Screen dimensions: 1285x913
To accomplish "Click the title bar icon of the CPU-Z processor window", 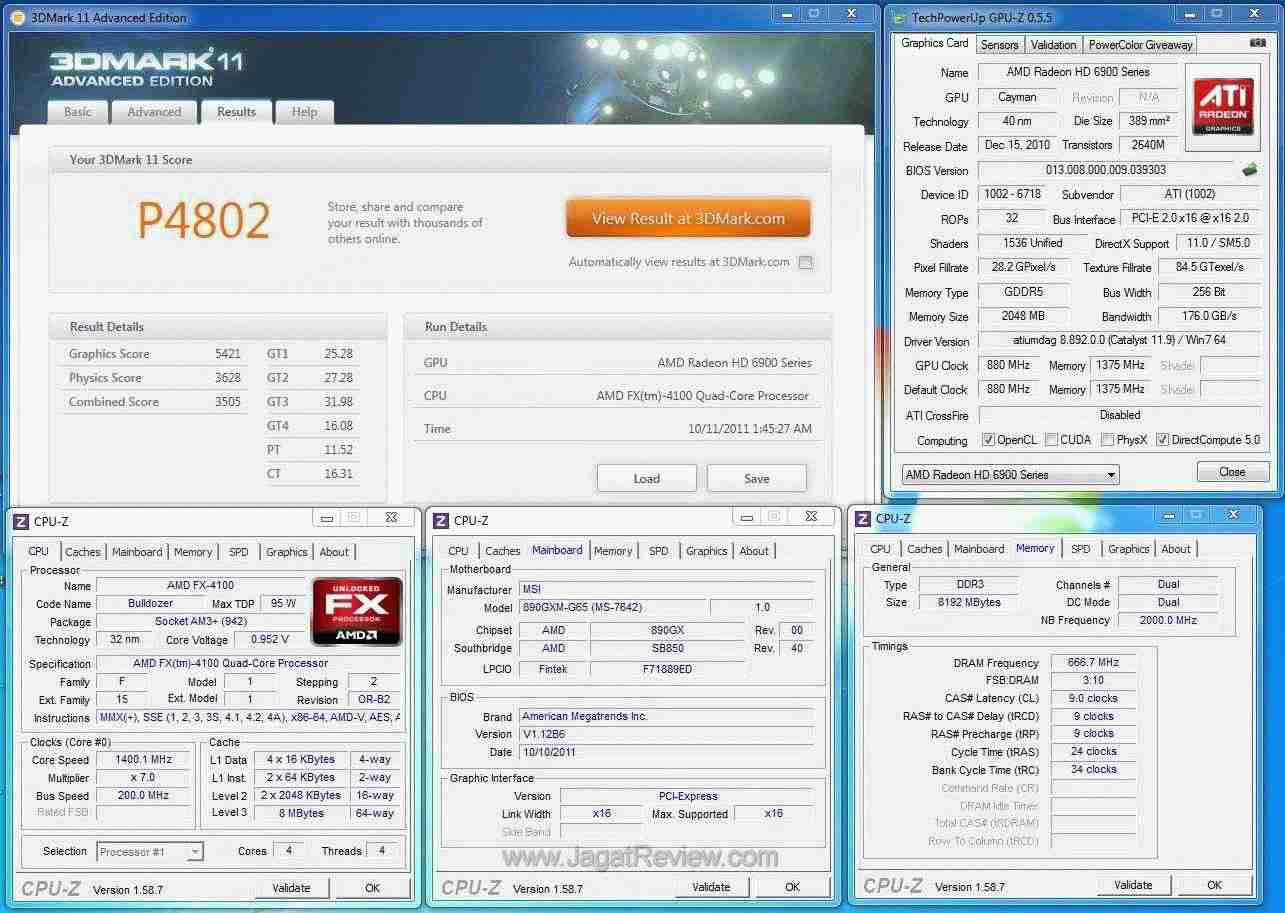I will pos(21,521).
